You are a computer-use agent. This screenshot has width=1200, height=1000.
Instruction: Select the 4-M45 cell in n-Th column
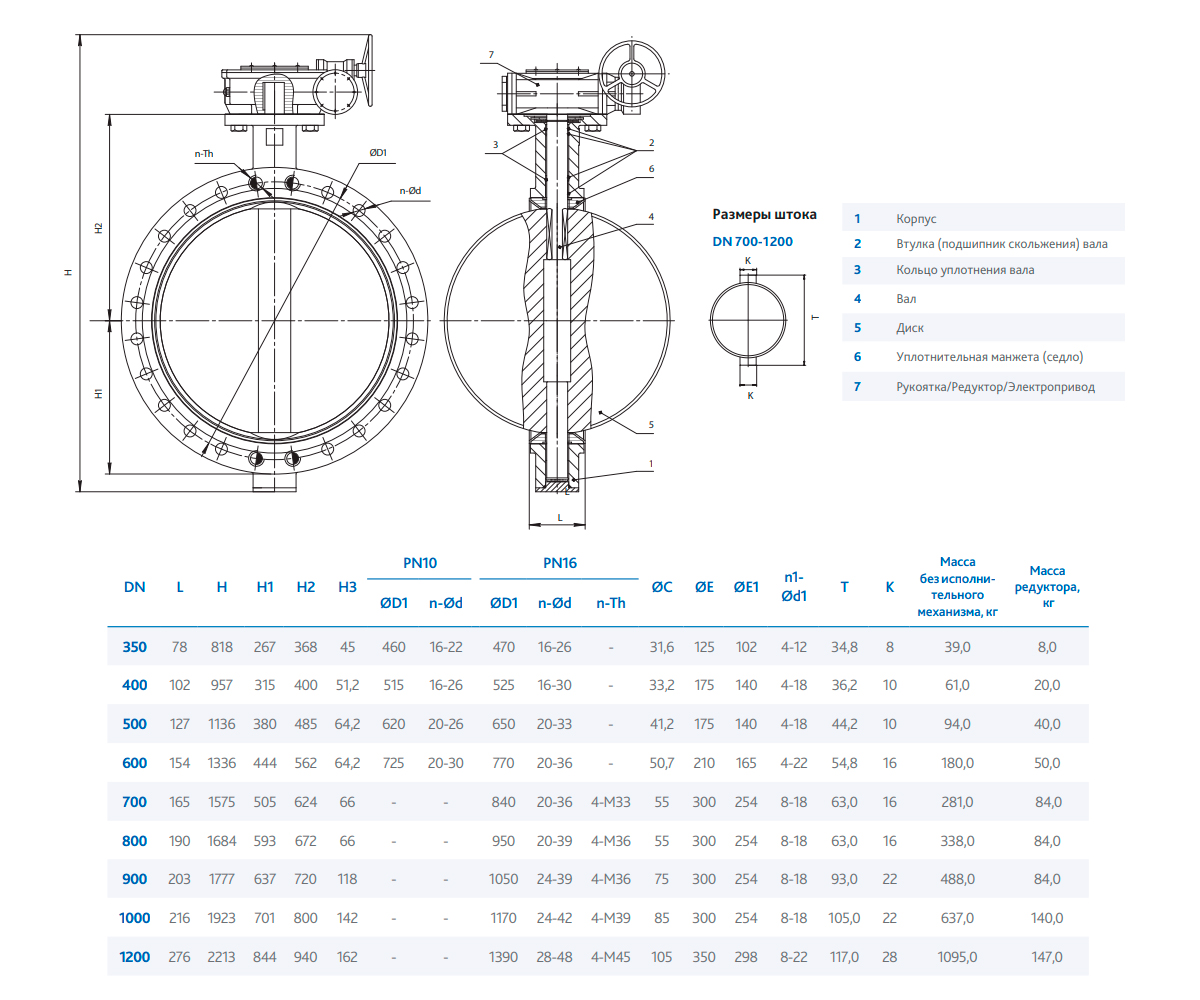(x=610, y=957)
